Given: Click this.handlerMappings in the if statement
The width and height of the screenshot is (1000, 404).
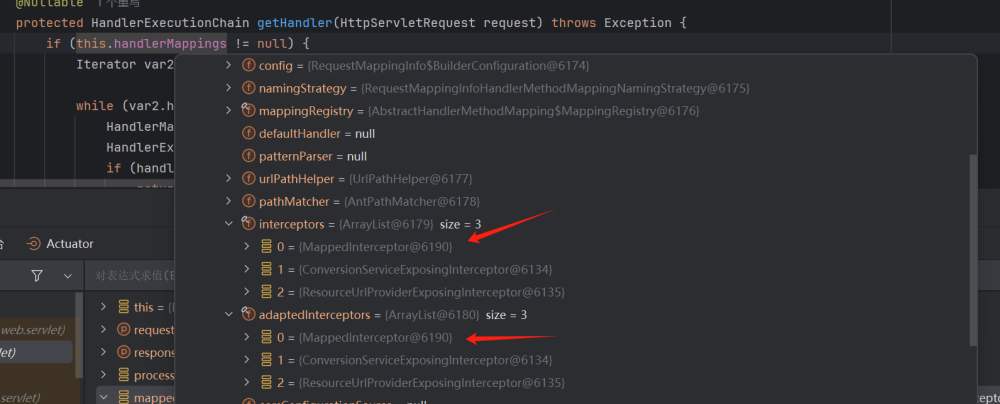Looking at the screenshot, I should pyautogui.click(x=151, y=44).
